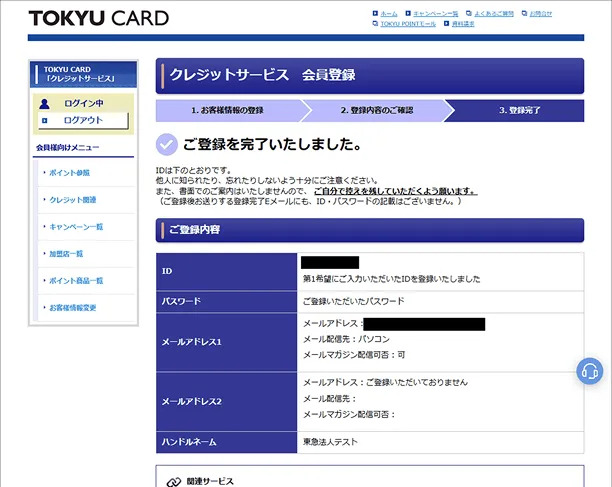Select 加盟店一覧 in the sidebar menu
Viewport: 612px width, 487px height.
[66, 254]
